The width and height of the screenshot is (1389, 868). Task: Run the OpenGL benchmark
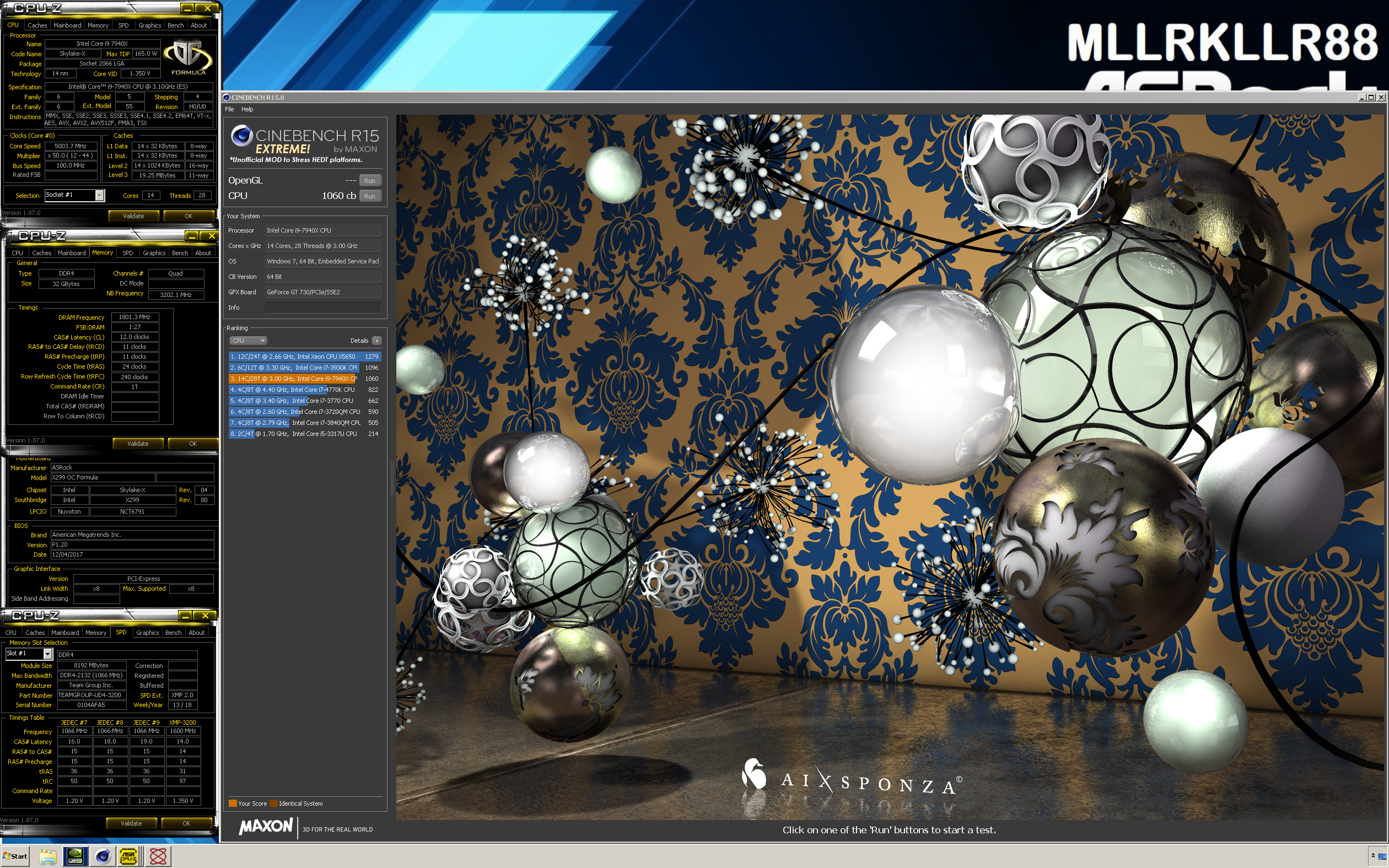(370, 180)
